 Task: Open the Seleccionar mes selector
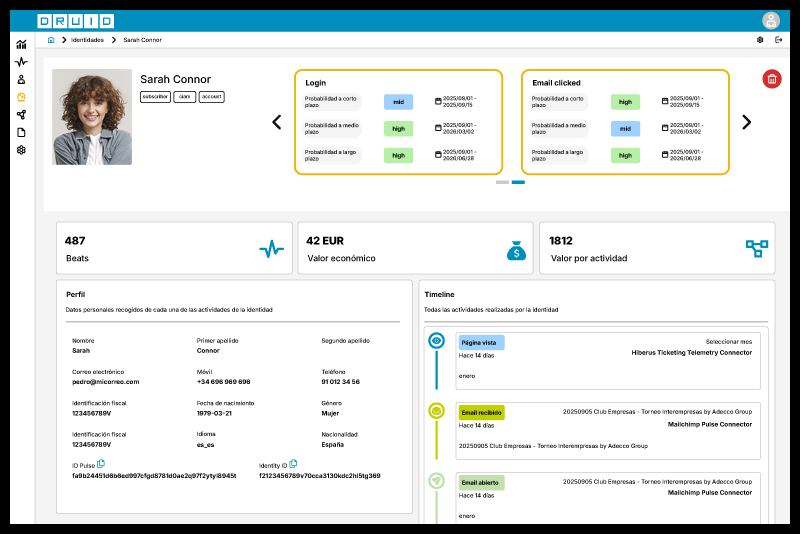point(729,342)
